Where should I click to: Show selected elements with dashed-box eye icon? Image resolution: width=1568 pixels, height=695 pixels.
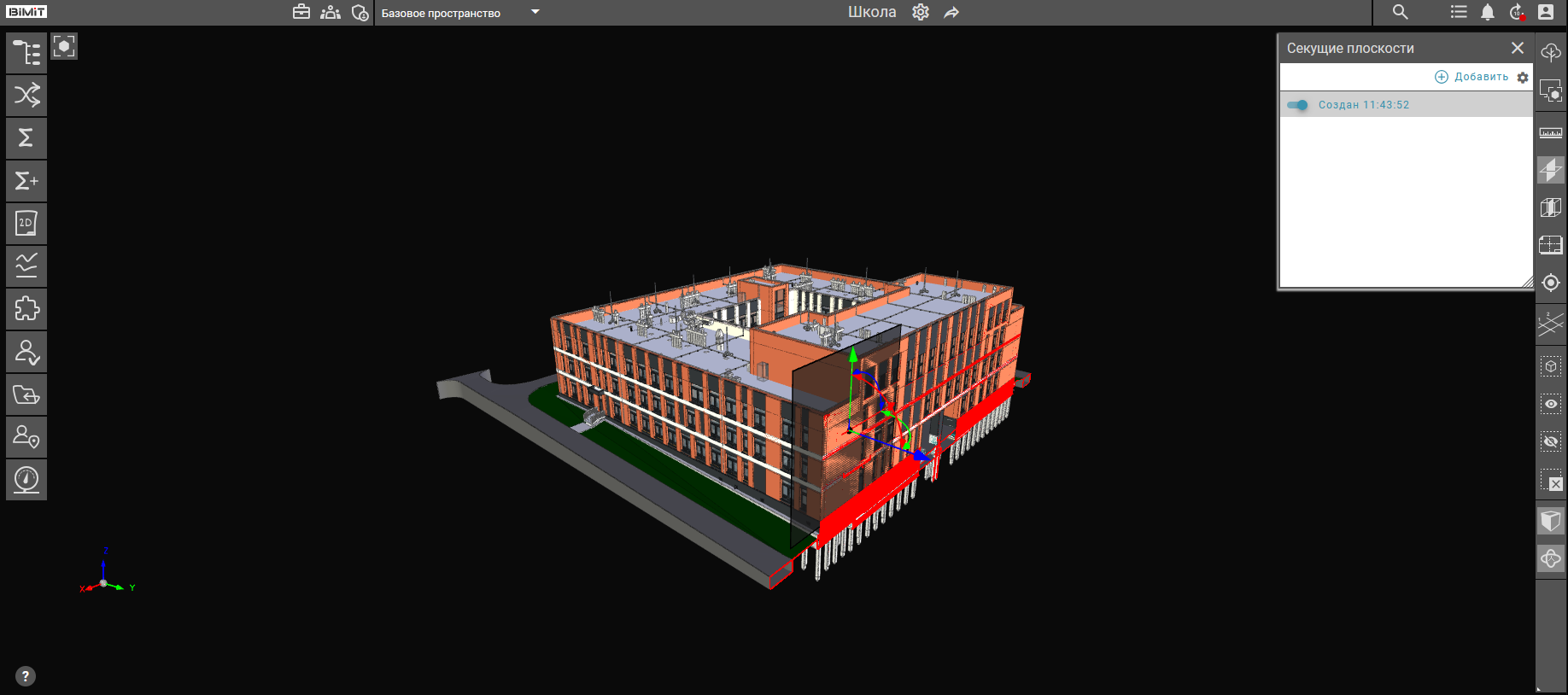pos(1550,404)
